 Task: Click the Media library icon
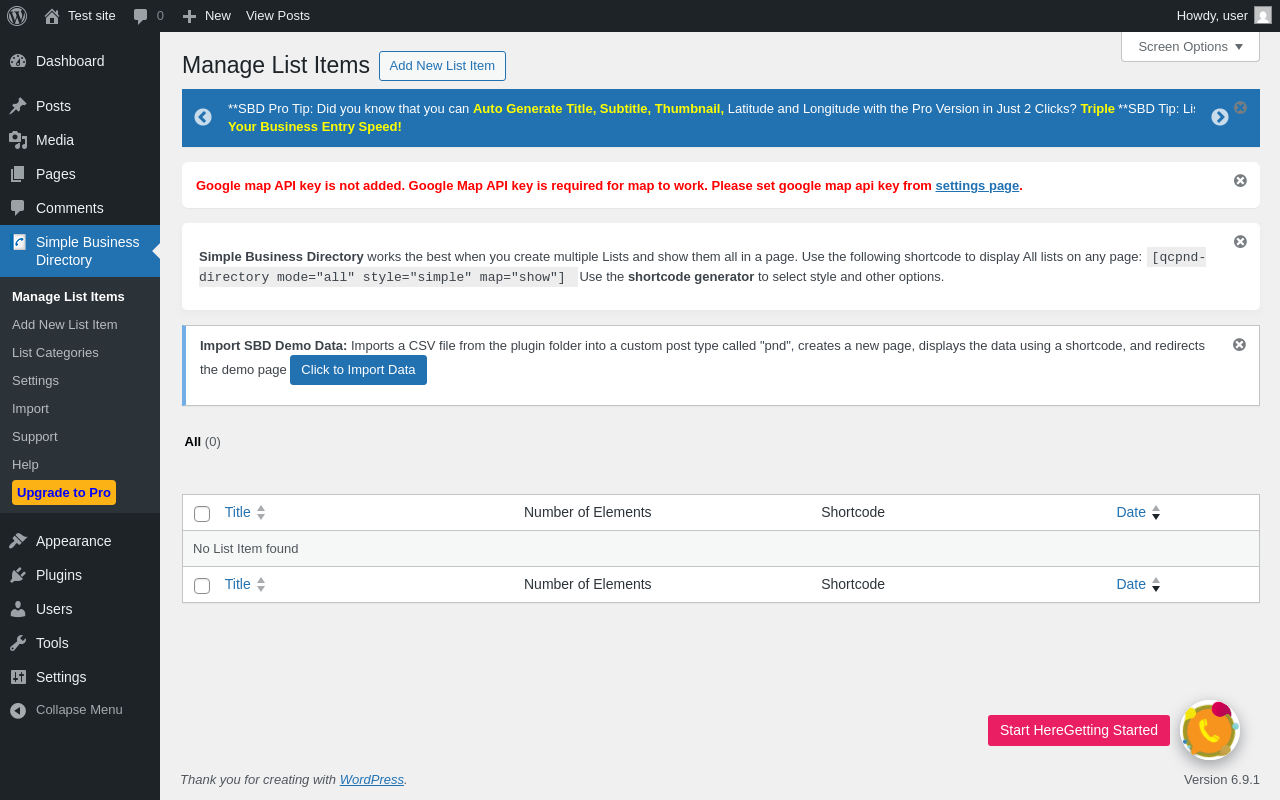click(x=18, y=140)
